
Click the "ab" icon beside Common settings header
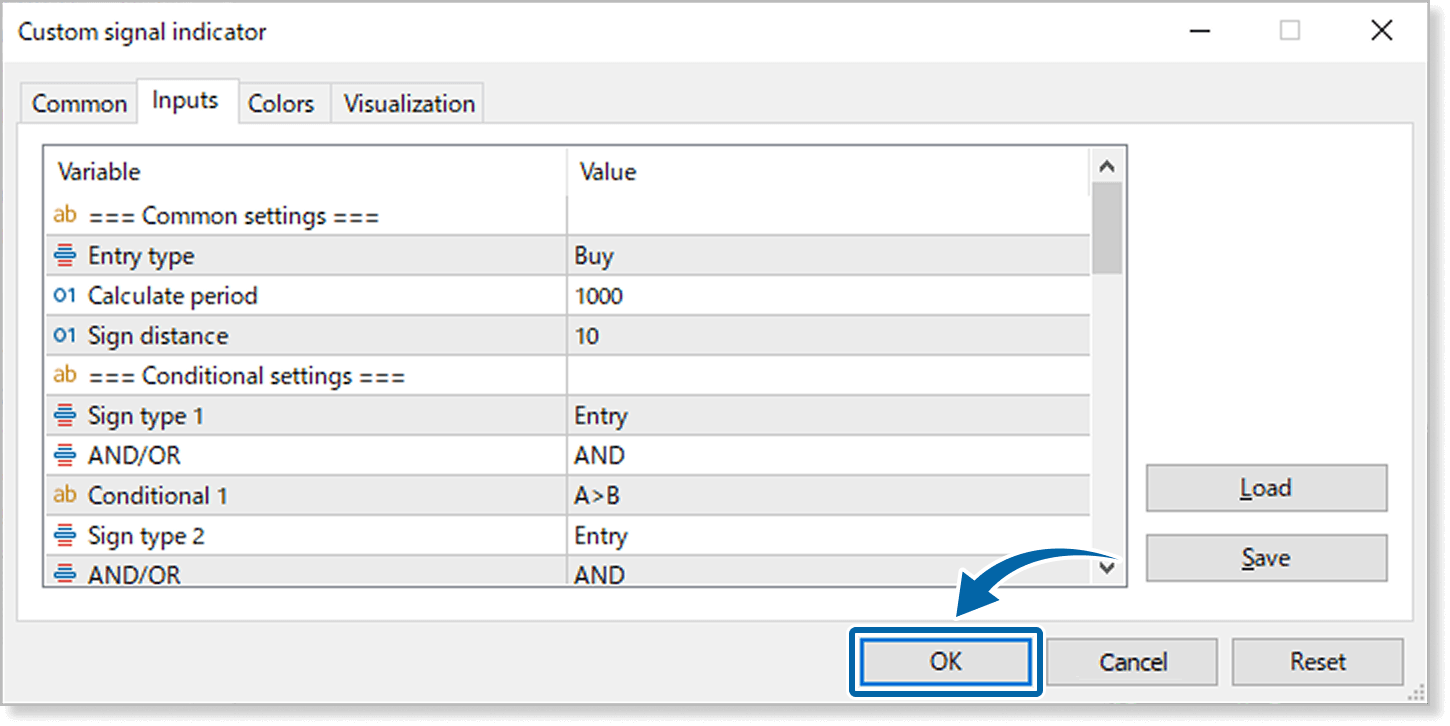coord(65,214)
